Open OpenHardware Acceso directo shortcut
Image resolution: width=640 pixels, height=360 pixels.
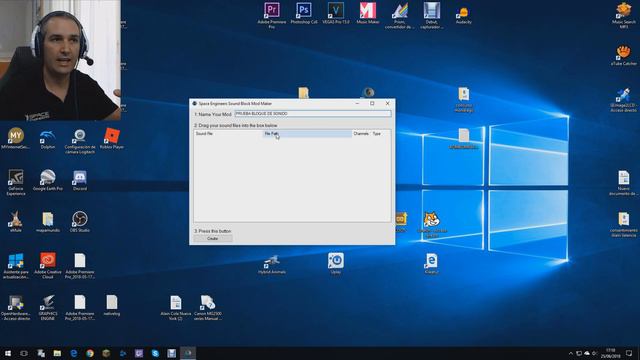[x=16, y=308]
